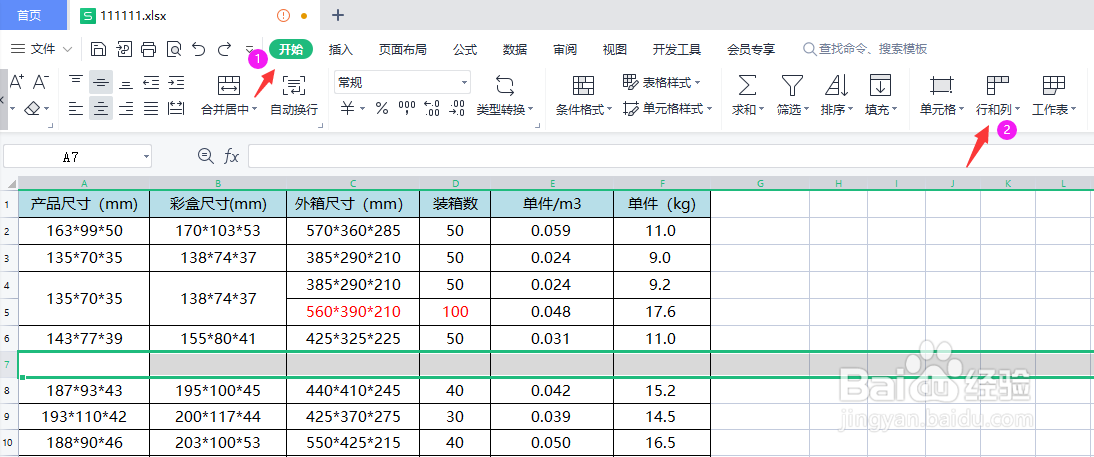The height and width of the screenshot is (457, 1094).
Task: Increase indent of cell content
Action: click(x=176, y=82)
